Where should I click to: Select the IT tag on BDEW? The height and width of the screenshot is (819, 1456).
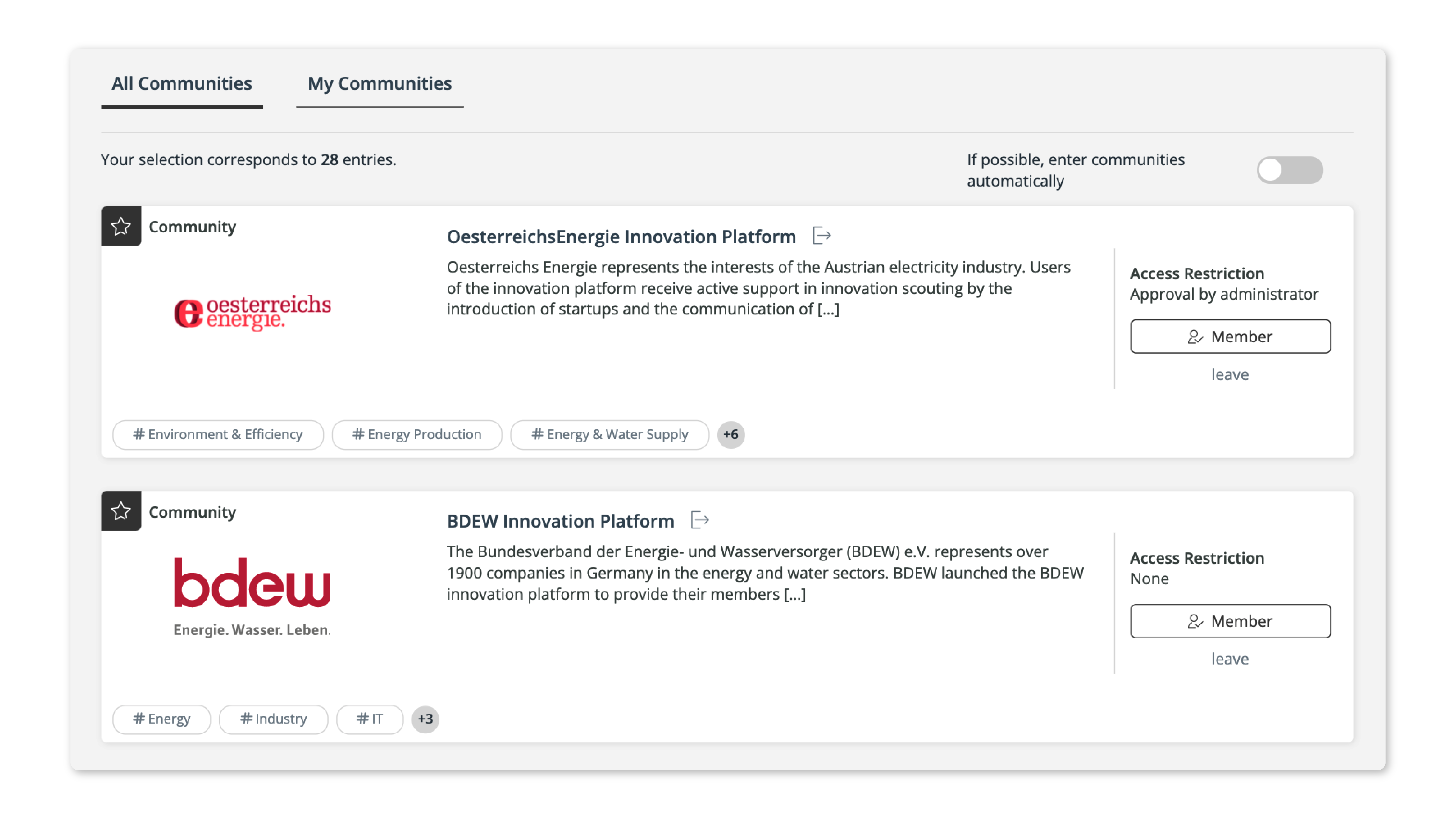(370, 719)
